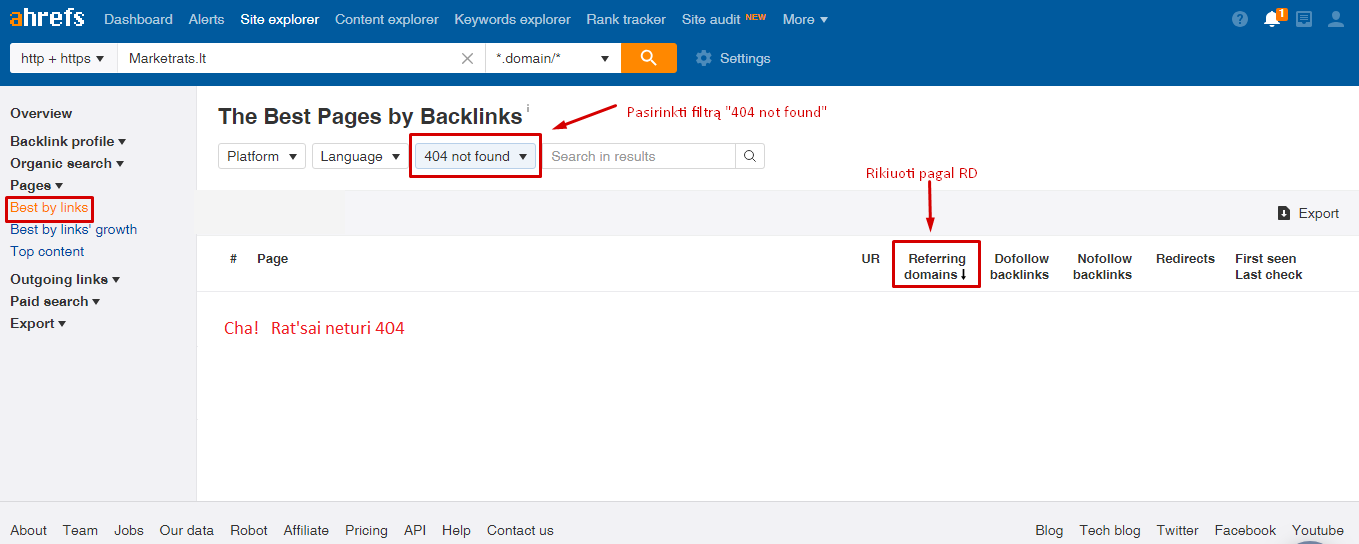This screenshot has height=544, width=1359.
Task: Open Rank tracker
Action: point(626,19)
